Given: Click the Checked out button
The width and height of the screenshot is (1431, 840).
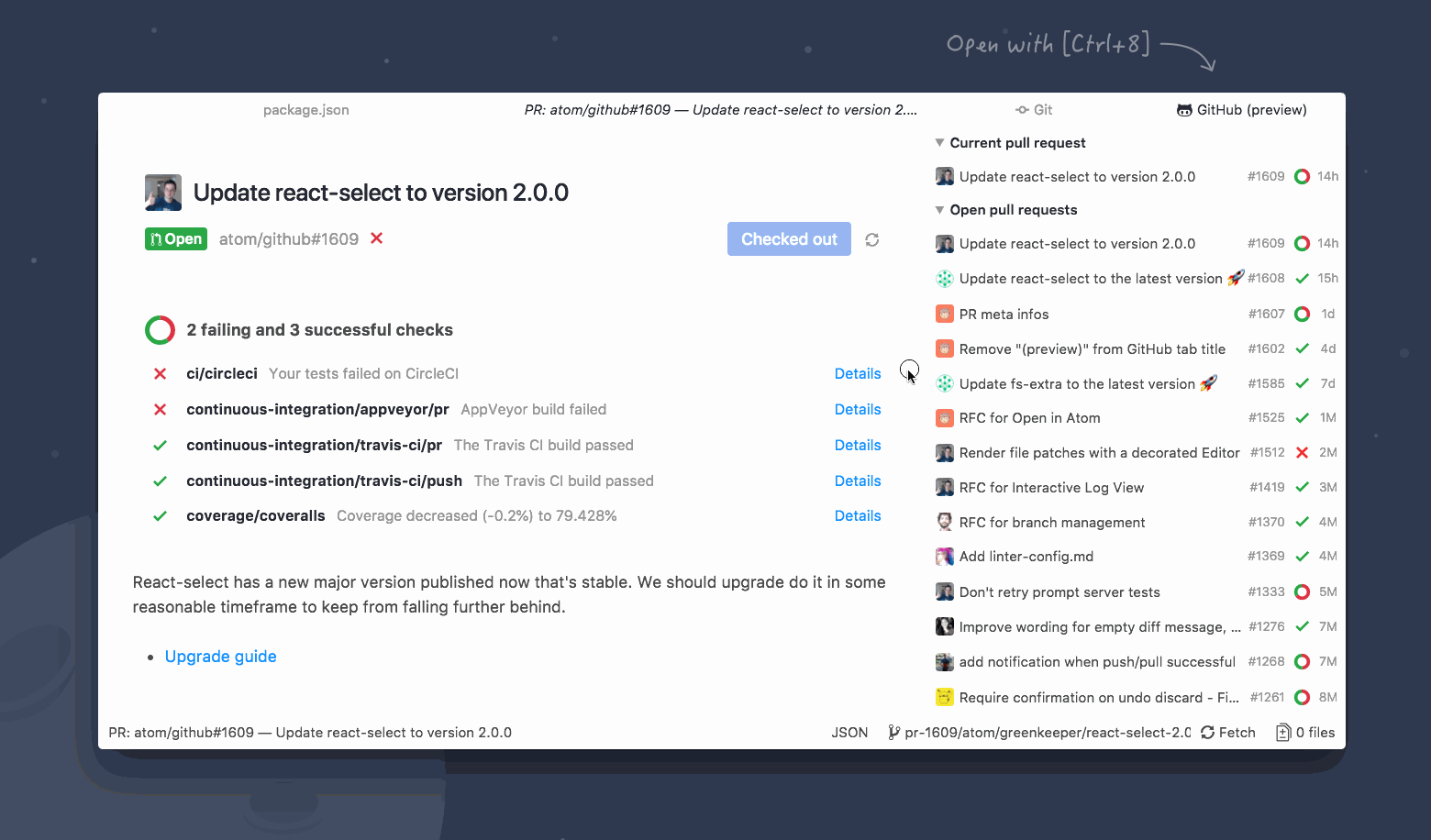Looking at the screenshot, I should [x=788, y=238].
